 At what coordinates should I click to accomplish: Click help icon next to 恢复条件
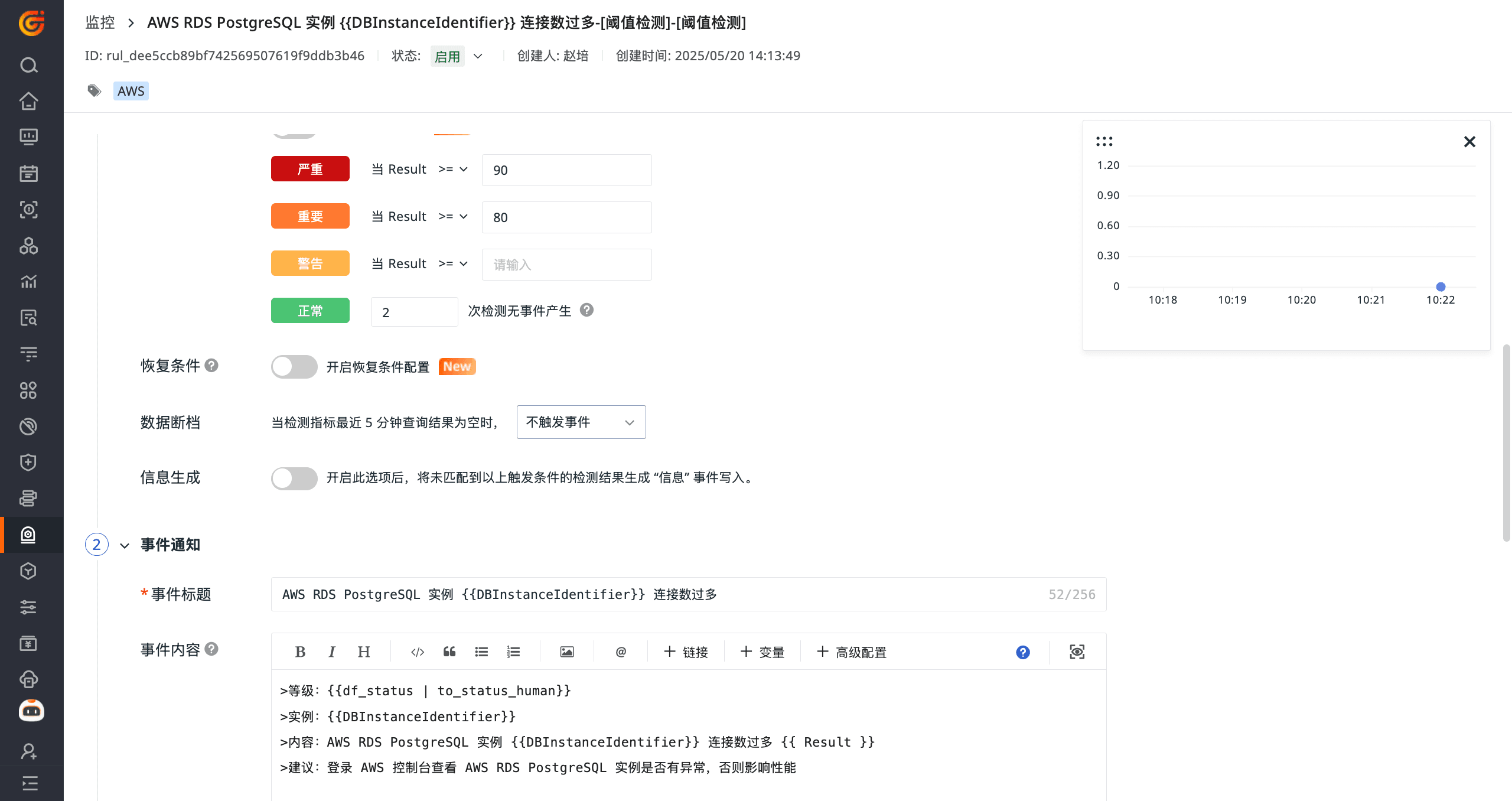211,366
